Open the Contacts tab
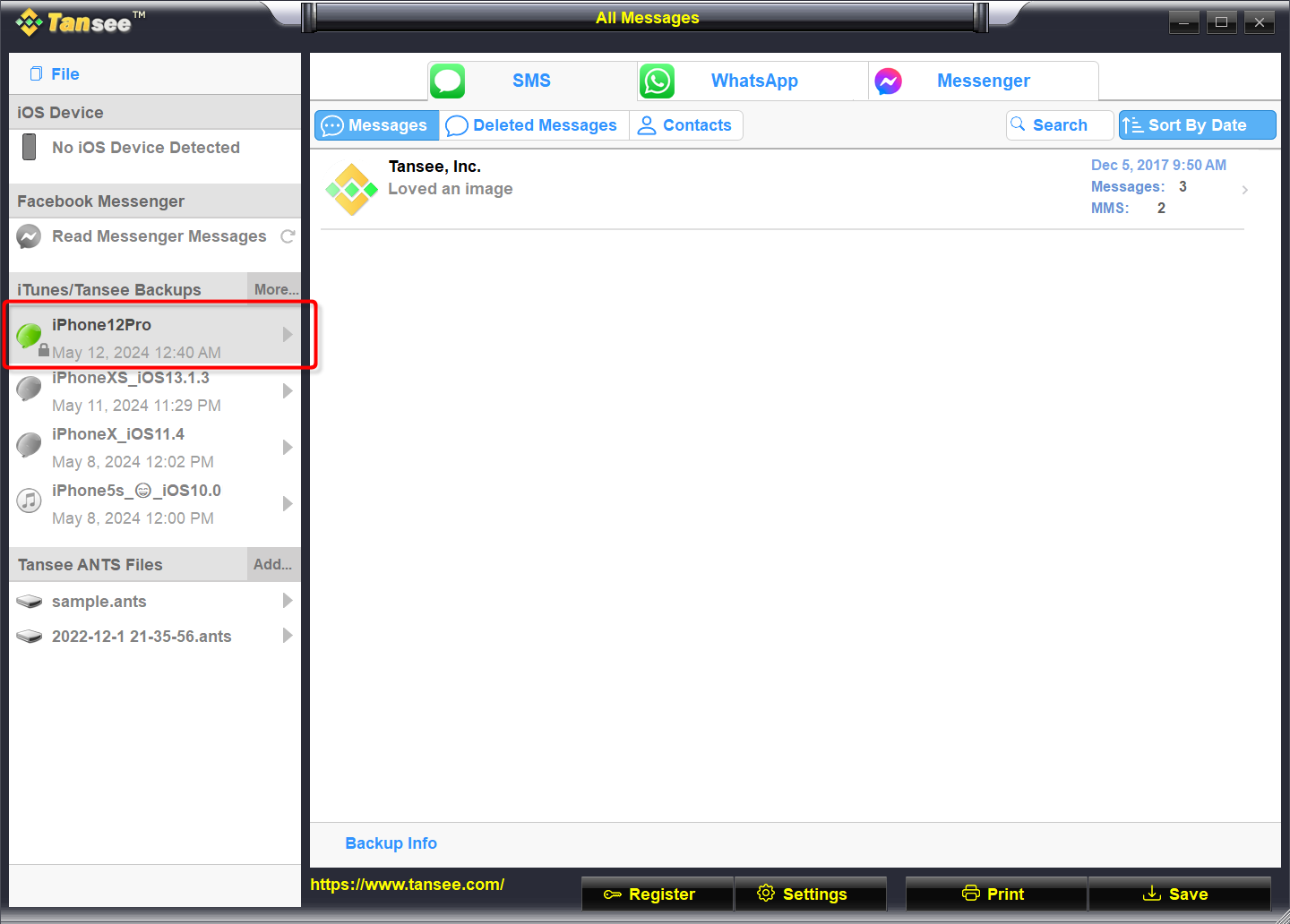The image size is (1290, 924). [x=685, y=125]
